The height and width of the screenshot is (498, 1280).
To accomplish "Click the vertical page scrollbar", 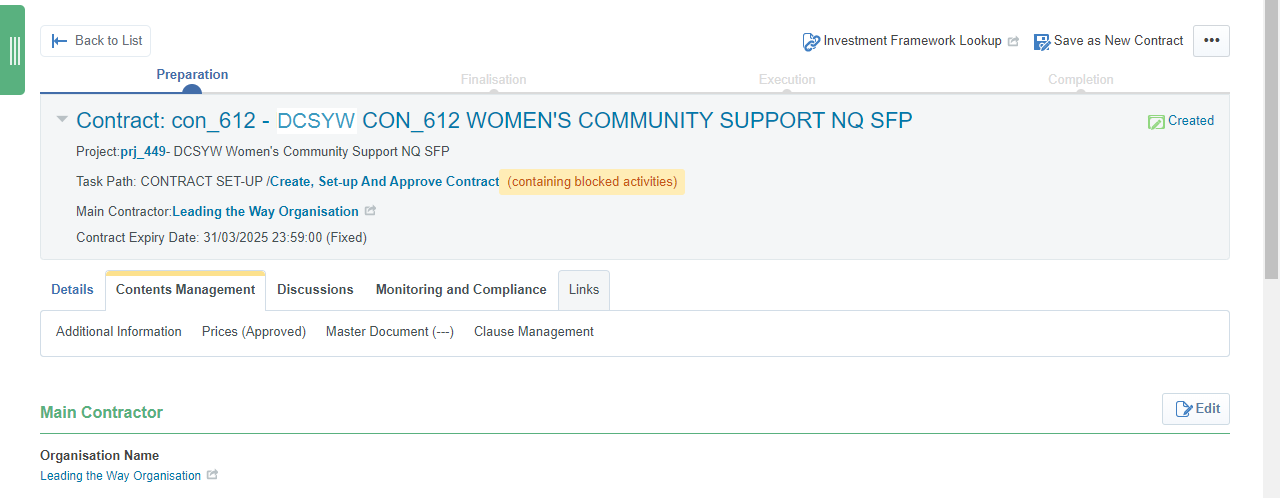I will pyautogui.click(x=1271, y=140).
